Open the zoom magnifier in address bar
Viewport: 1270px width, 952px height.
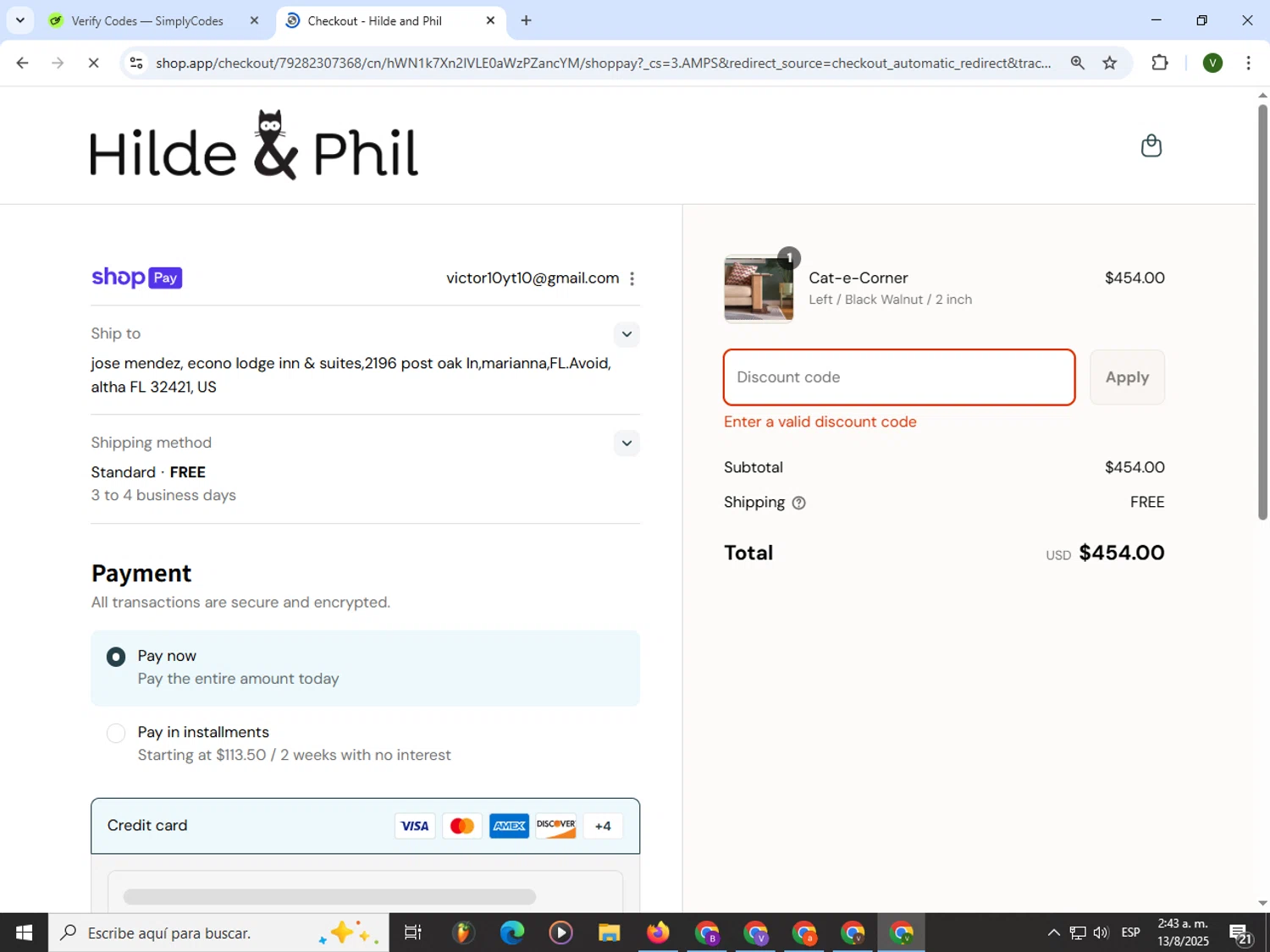[x=1077, y=63]
